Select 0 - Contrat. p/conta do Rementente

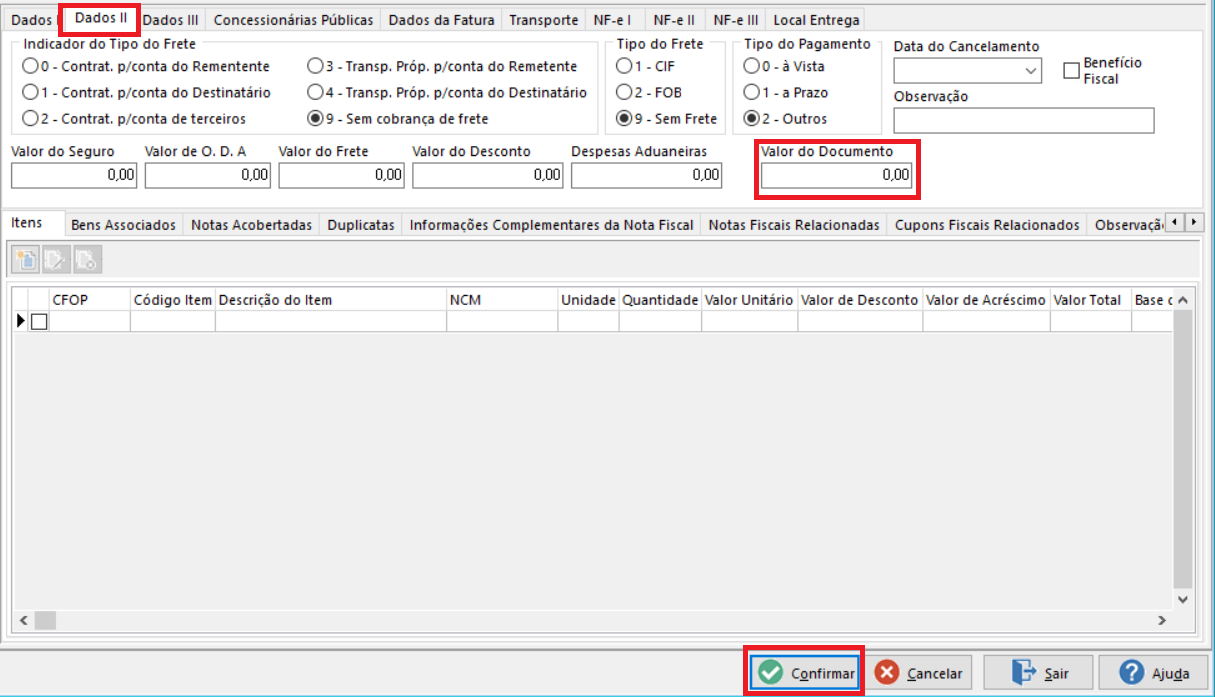[146, 66]
